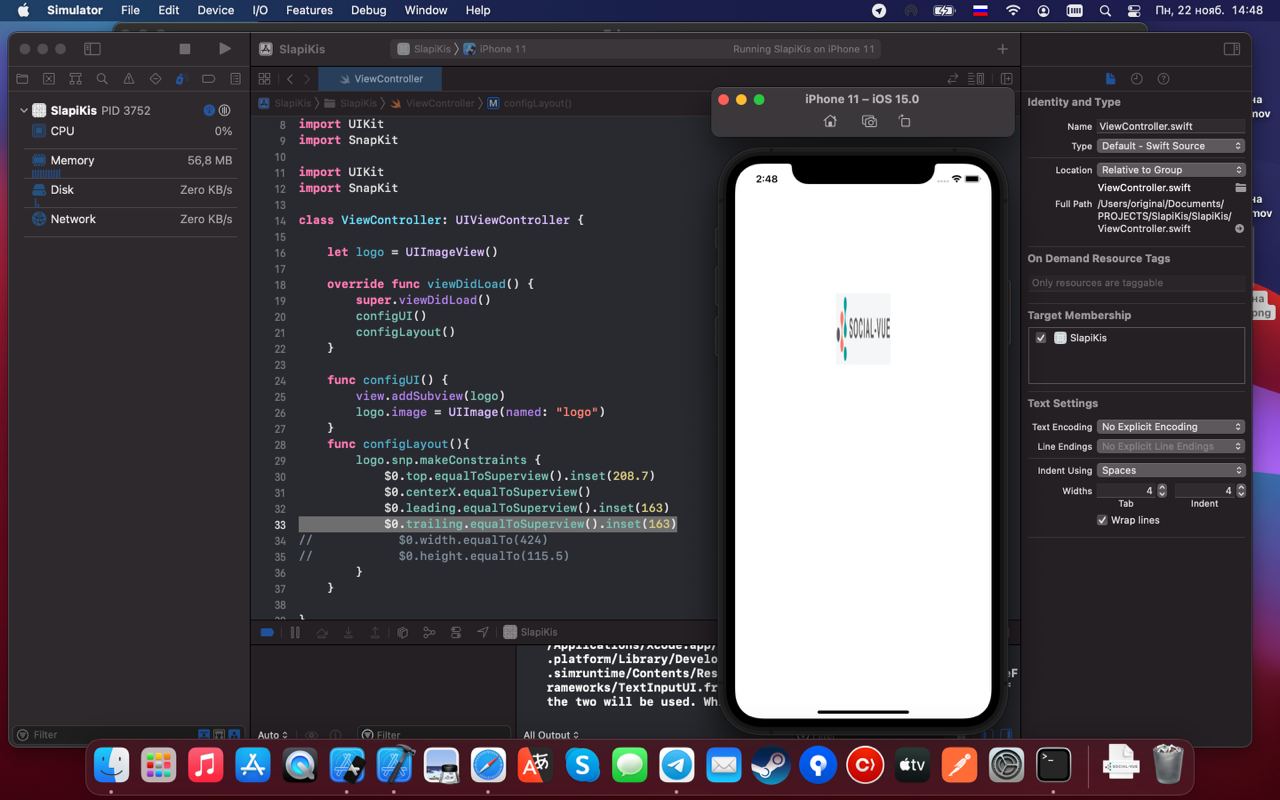
Task: Stop the running app in Xcode
Action: (185, 48)
